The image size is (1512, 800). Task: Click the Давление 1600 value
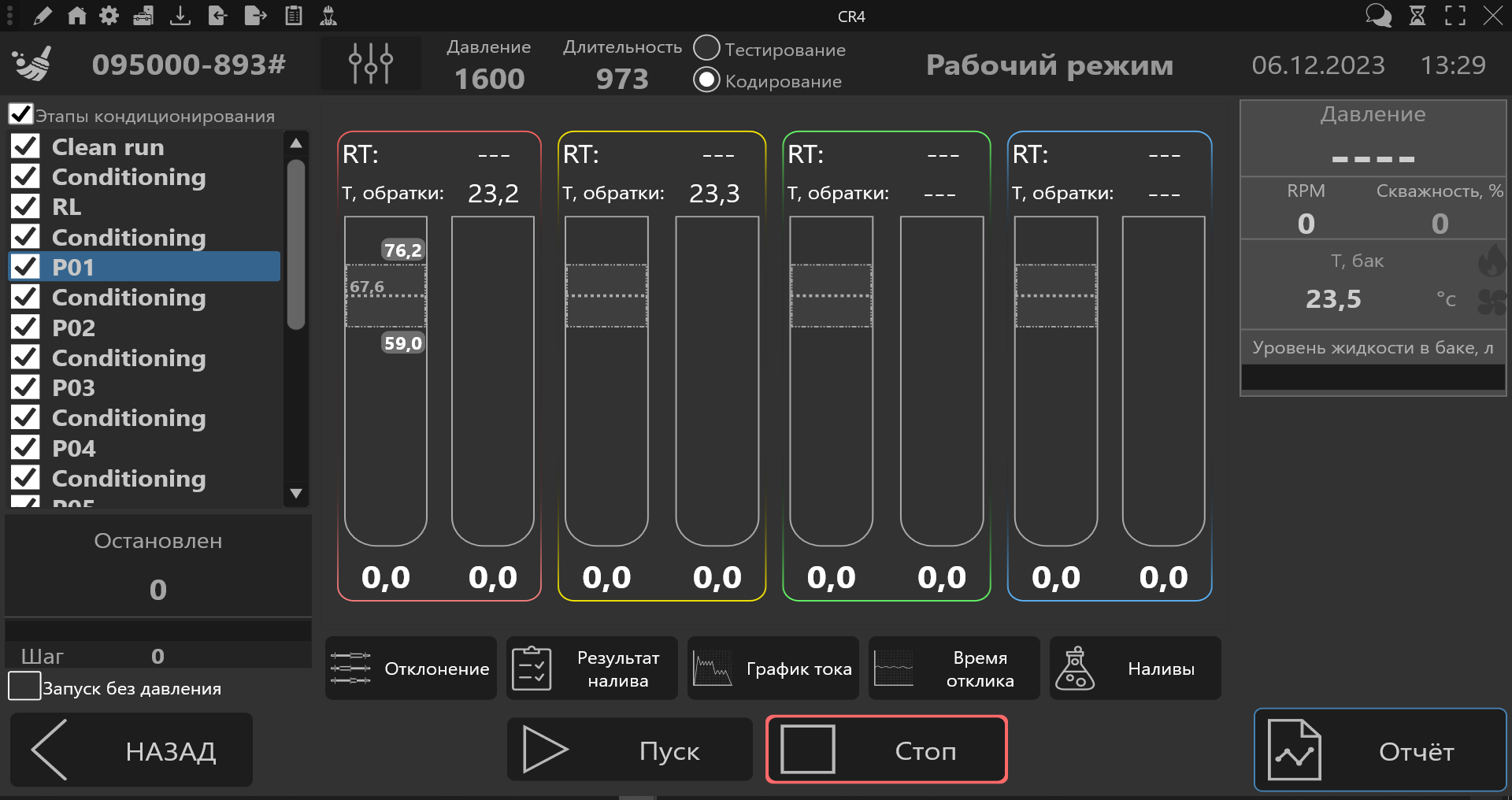pos(489,78)
